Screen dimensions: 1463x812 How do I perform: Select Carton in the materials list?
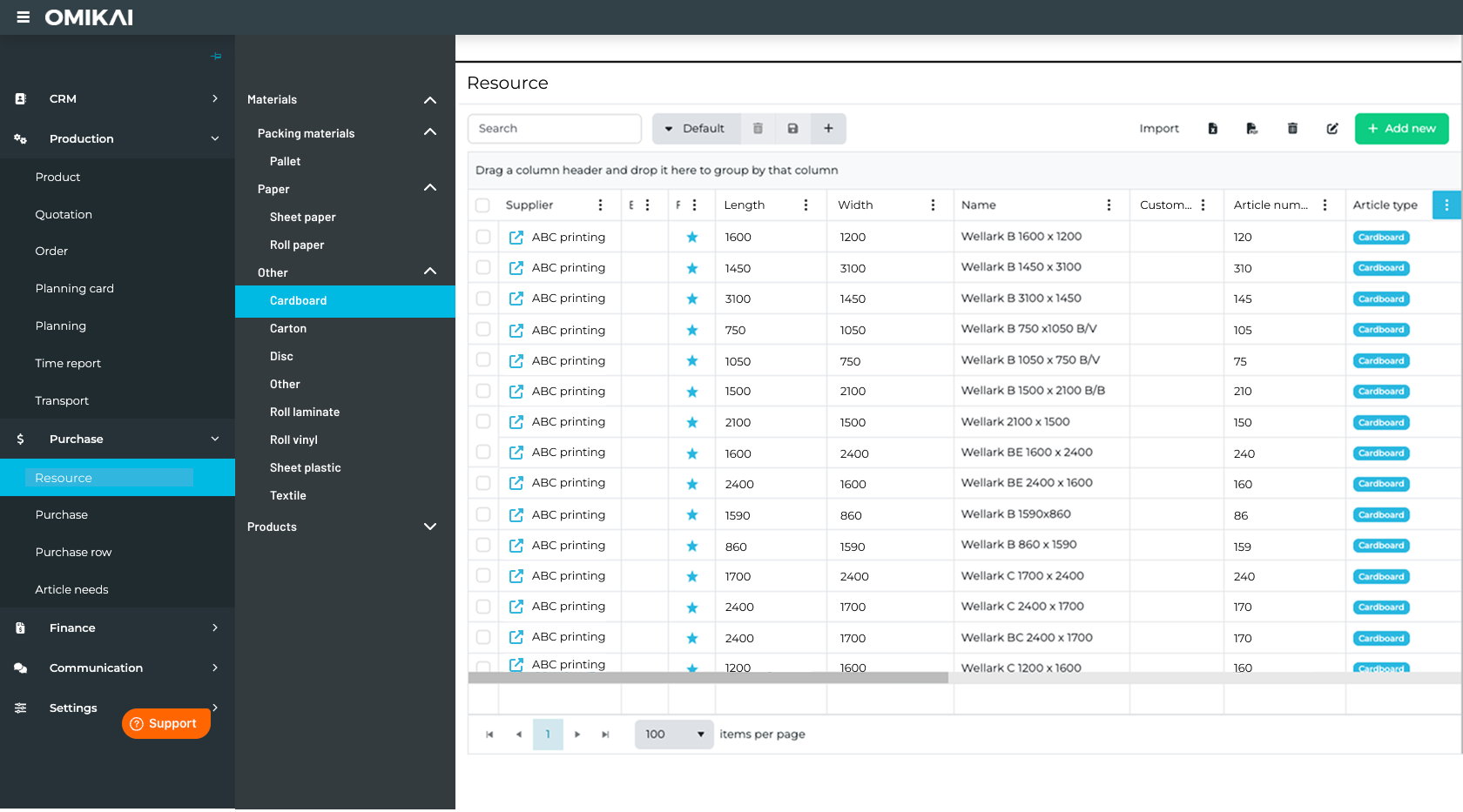(288, 329)
